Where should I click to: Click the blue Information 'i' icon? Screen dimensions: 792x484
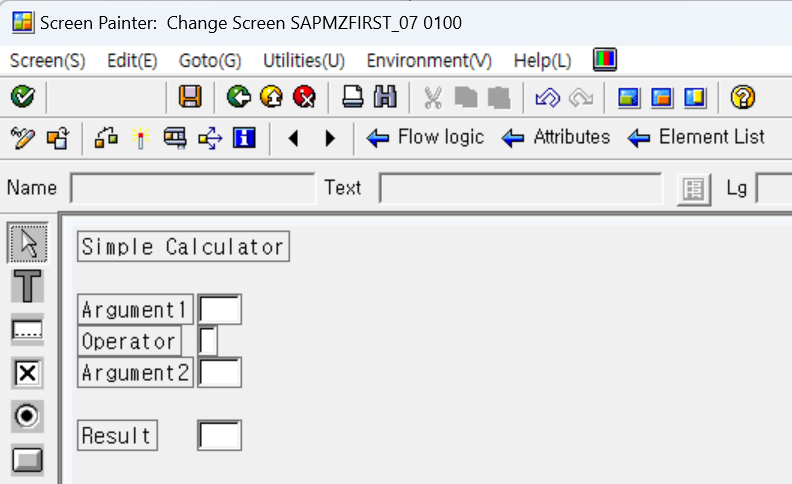244,138
